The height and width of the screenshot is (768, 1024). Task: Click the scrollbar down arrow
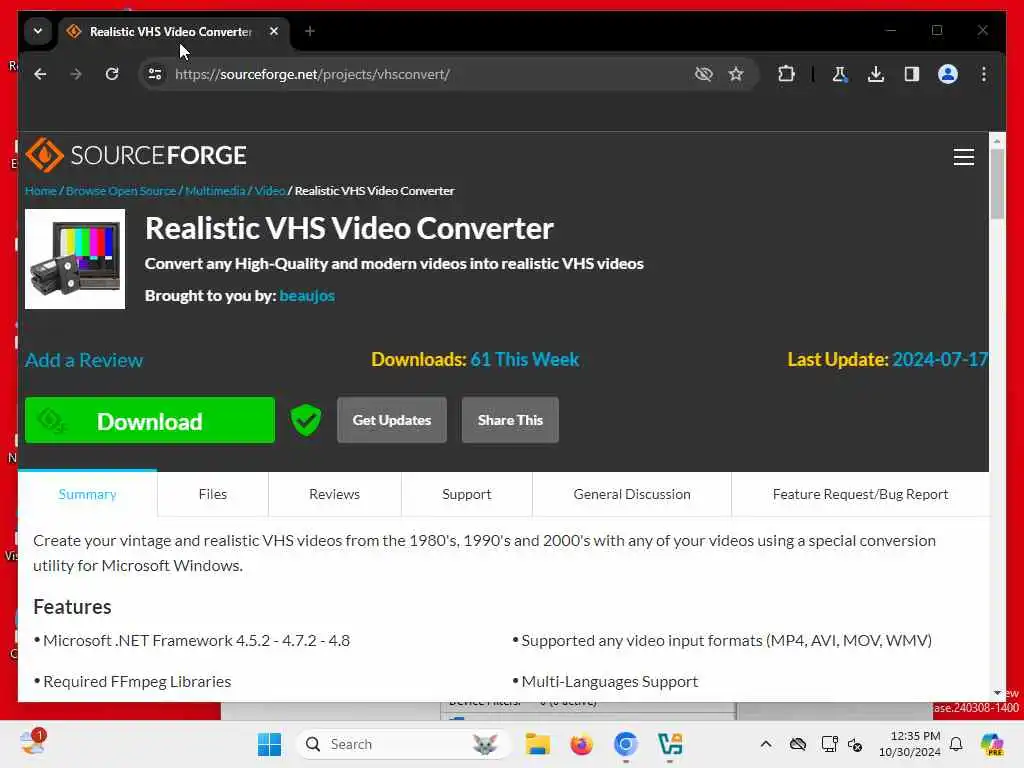click(997, 693)
